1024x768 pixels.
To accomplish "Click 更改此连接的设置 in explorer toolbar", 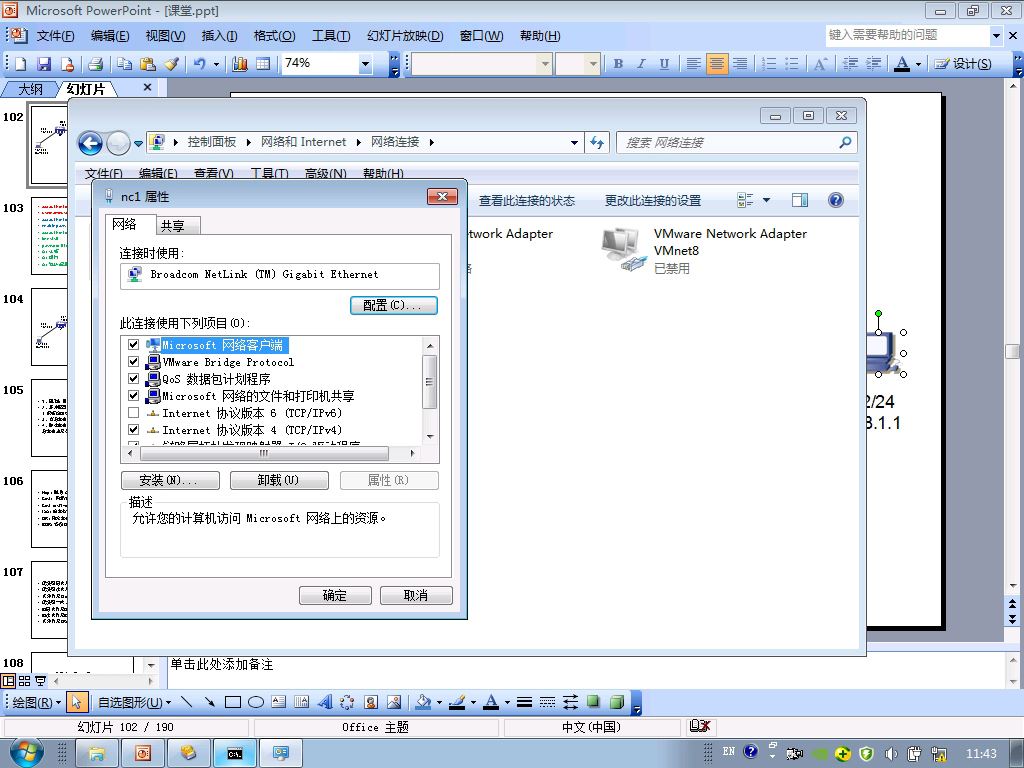I will tap(652, 200).
